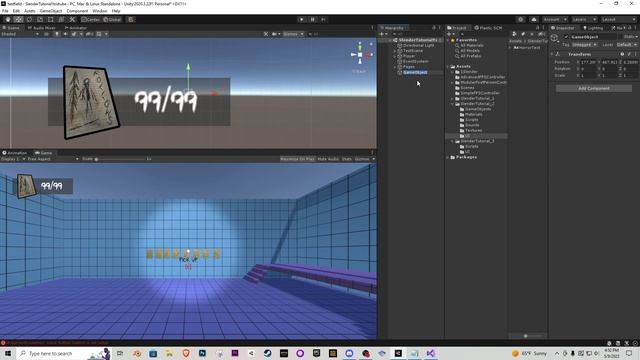The image size is (640, 360).
Task: Switch to the Audio Mixer tab
Action: (42, 28)
